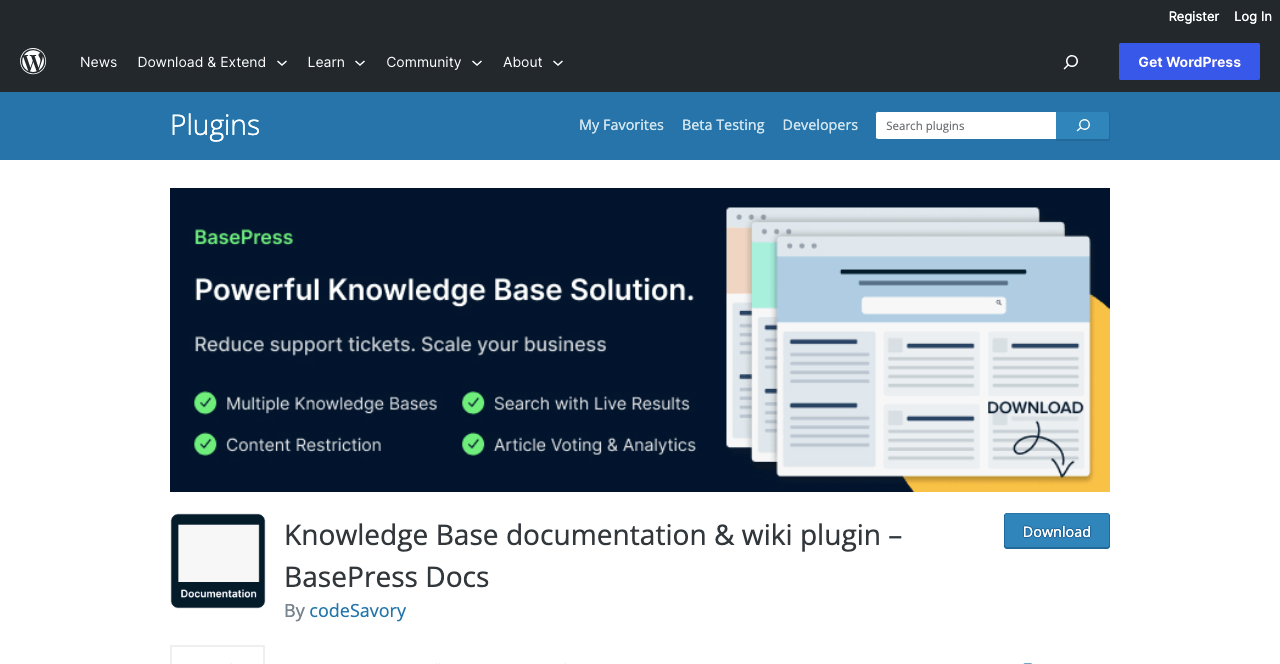The height and width of the screenshot is (664, 1280).
Task: Focus the Search plugins input field
Action: point(965,125)
